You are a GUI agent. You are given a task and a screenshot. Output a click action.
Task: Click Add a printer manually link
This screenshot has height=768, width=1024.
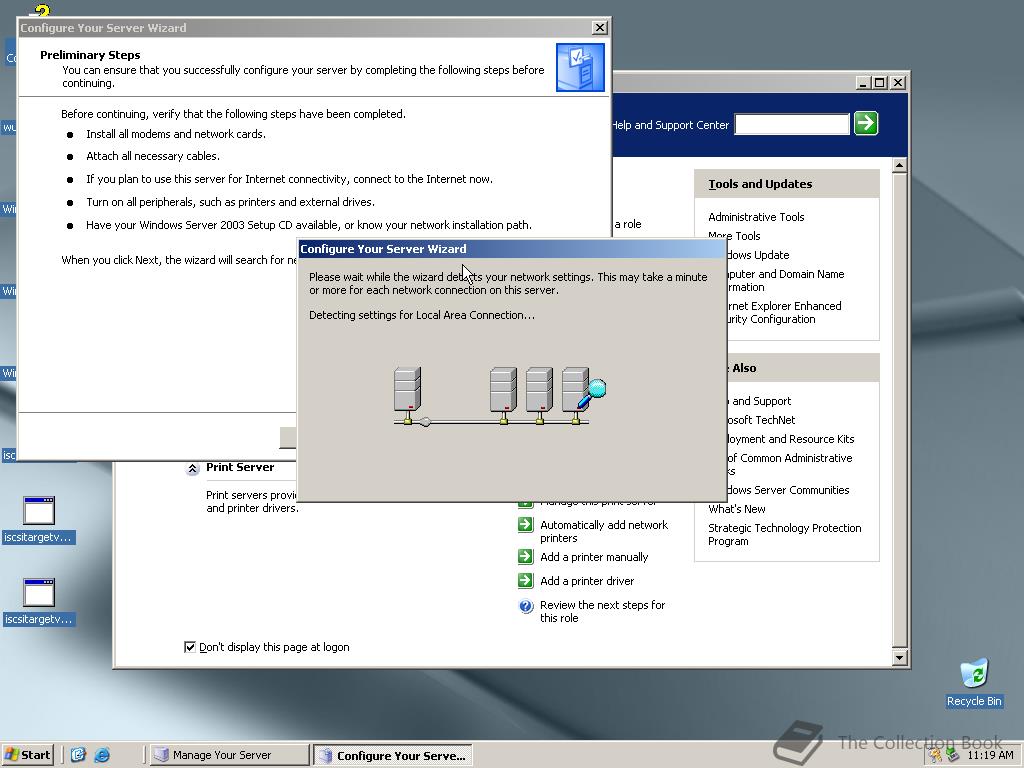594,557
